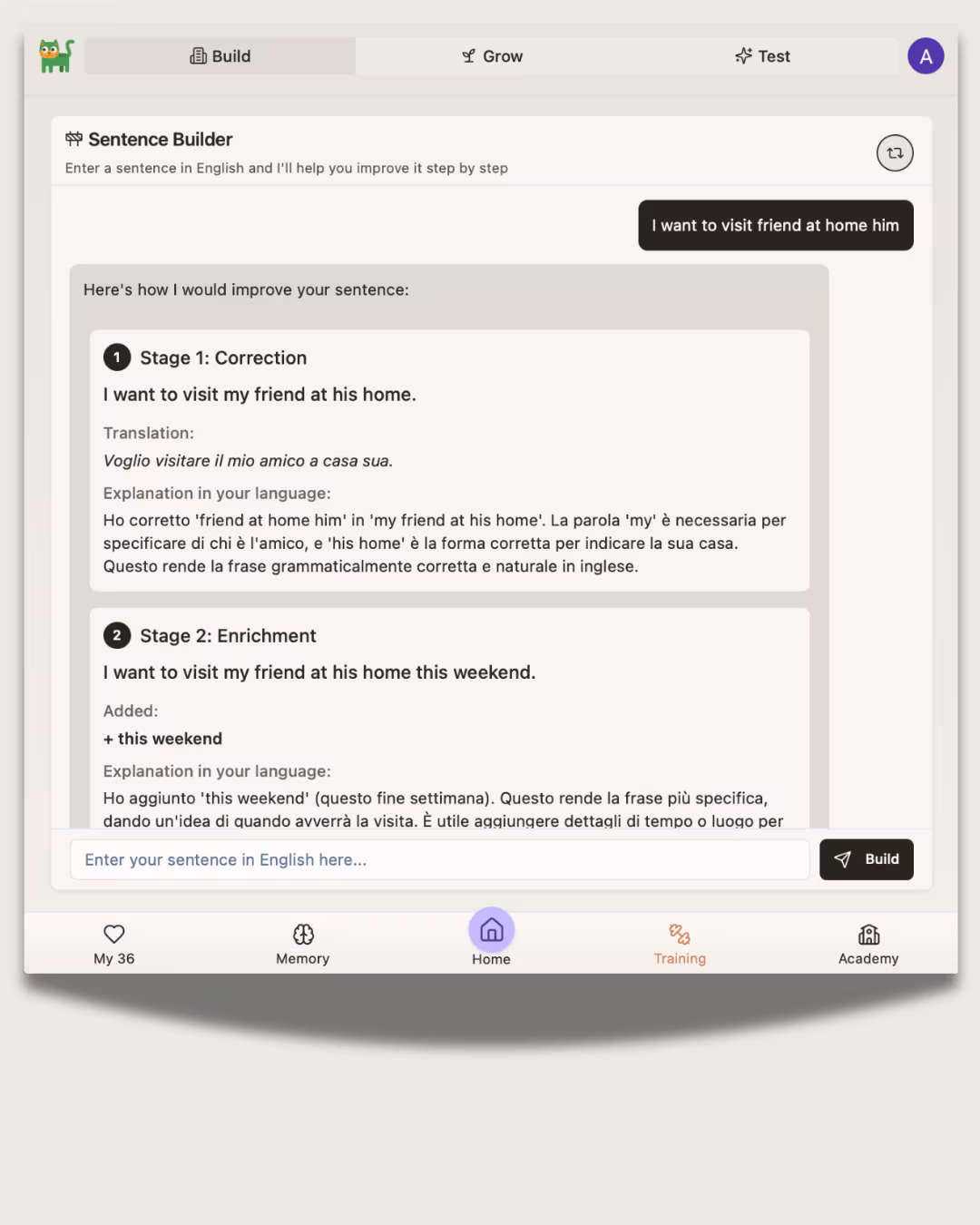Click the paper plane icon in Build button

[x=842, y=859]
